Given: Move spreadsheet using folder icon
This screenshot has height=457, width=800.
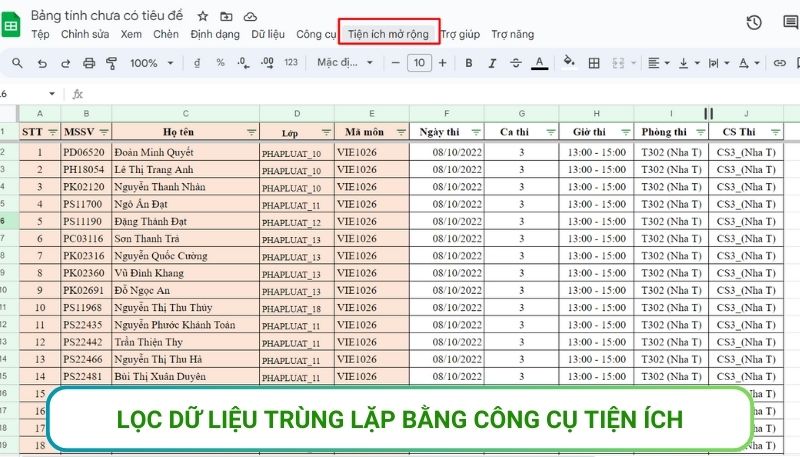Looking at the screenshot, I should 226,16.
